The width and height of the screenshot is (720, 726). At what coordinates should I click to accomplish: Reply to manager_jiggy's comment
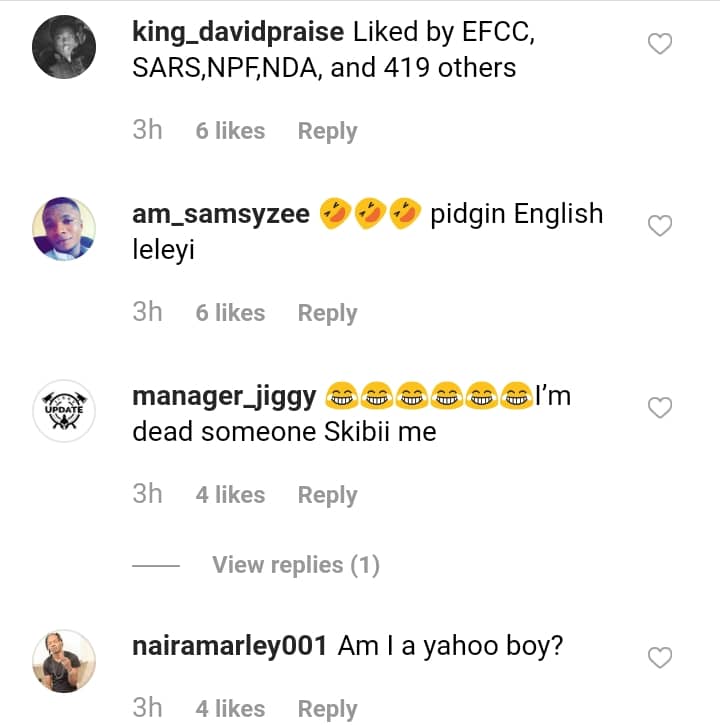327,495
